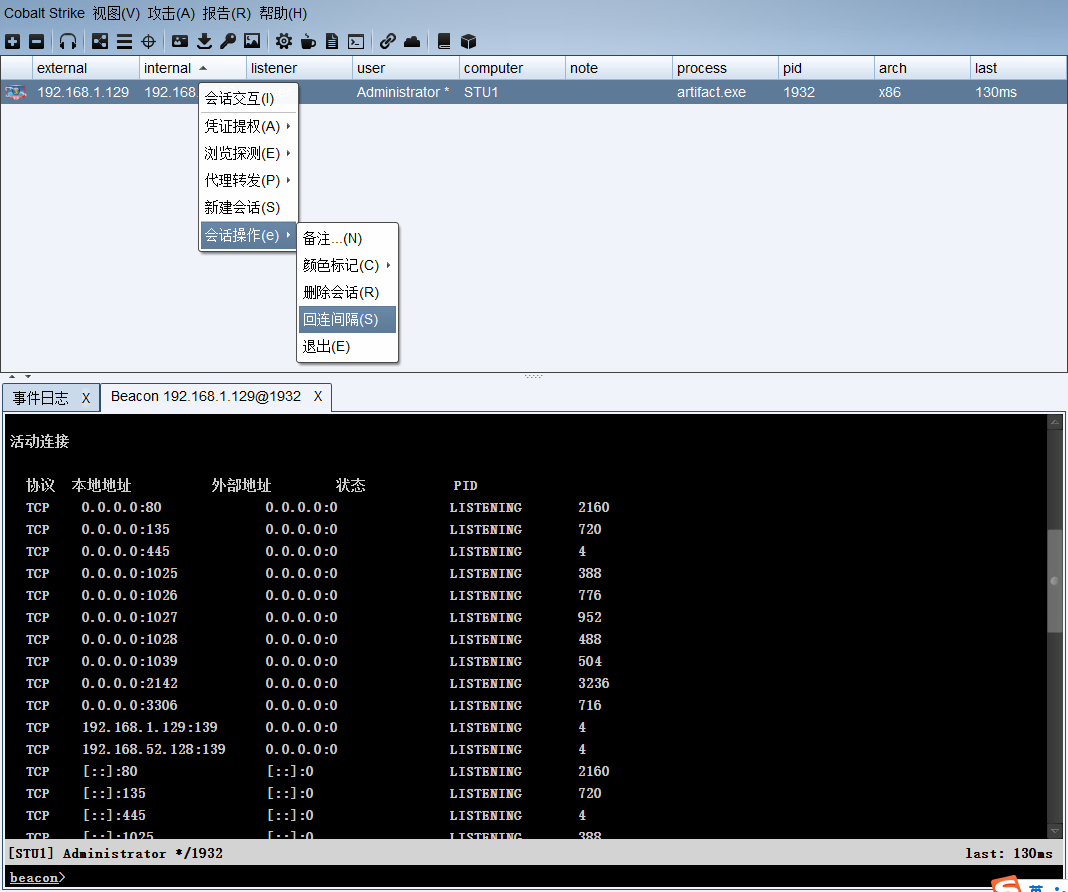
Task: Select 删除会话(R) in the submenu
Action: coord(347,293)
